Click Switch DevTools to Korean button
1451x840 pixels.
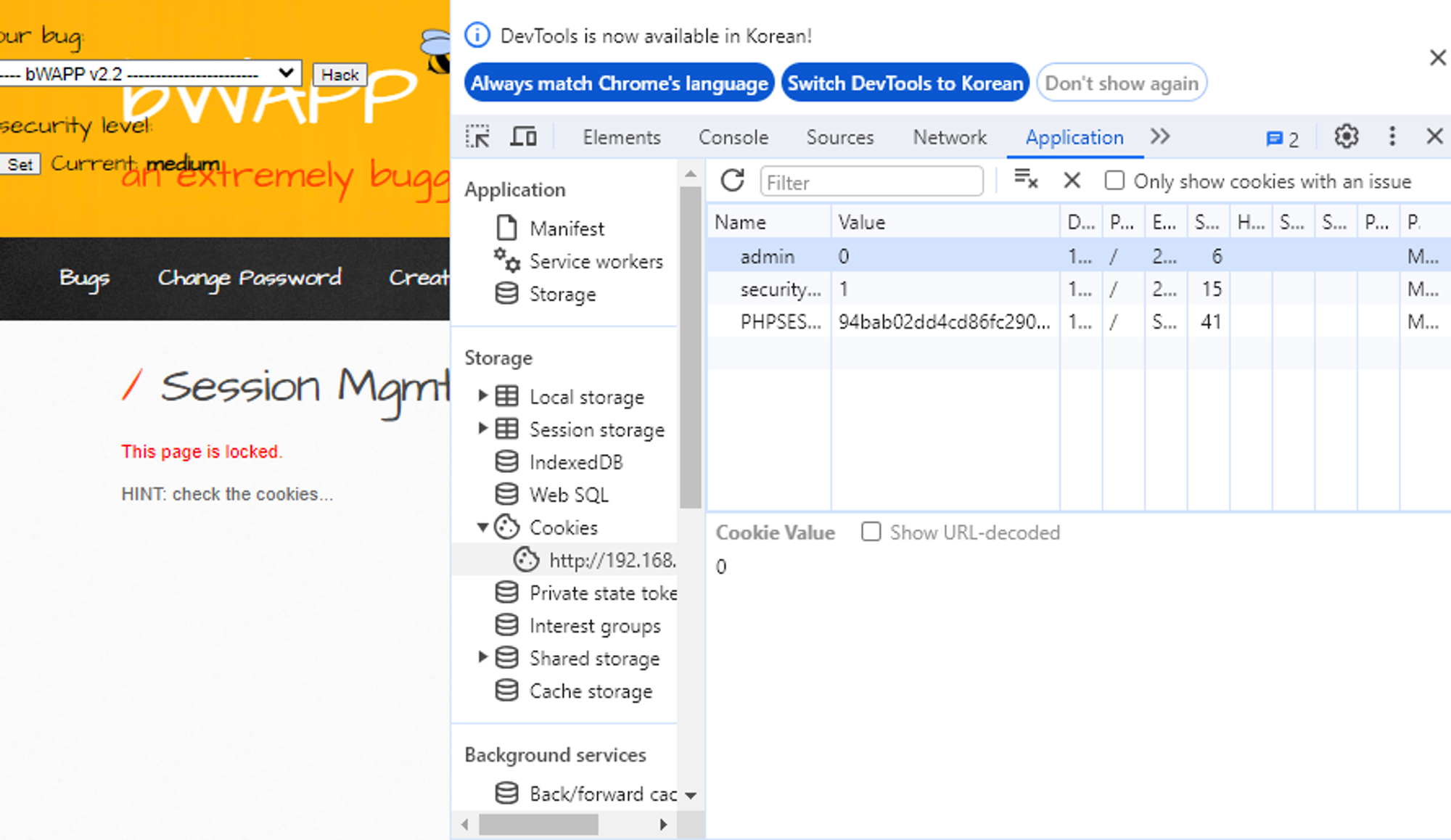coord(905,83)
